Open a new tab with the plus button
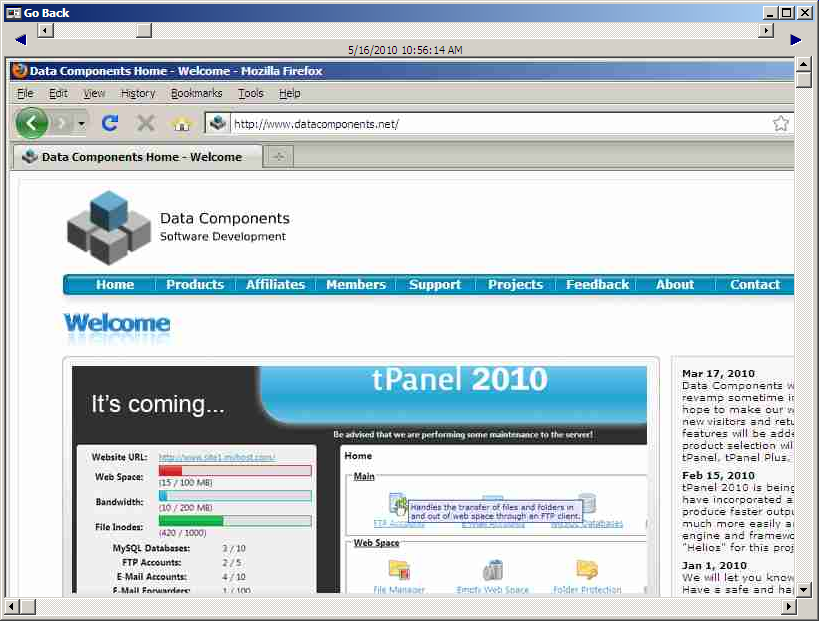The width and height of the screenshot is (819, 621). (278, 157)
